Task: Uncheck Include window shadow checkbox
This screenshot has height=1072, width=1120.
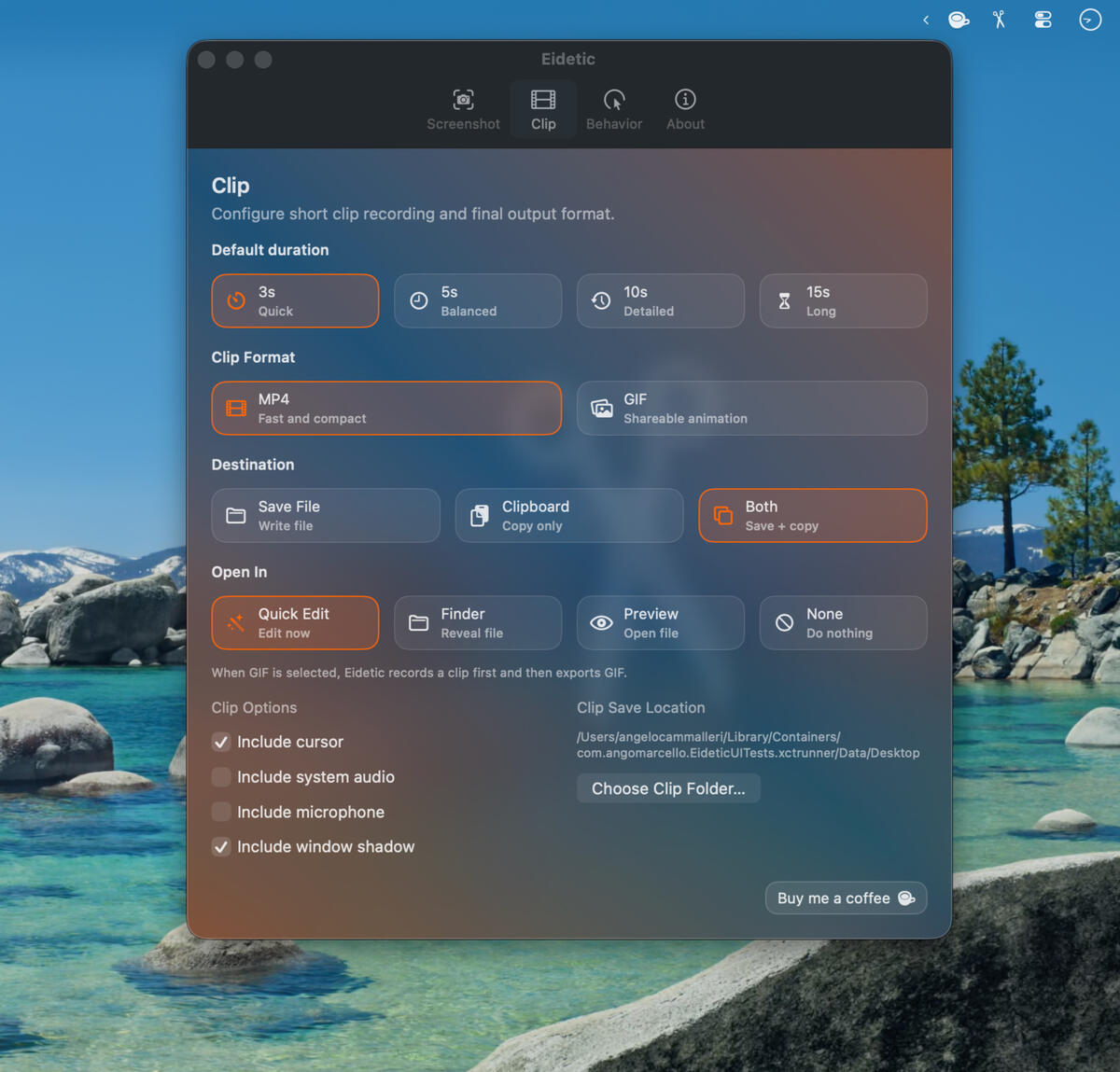Action: (221, 847)
